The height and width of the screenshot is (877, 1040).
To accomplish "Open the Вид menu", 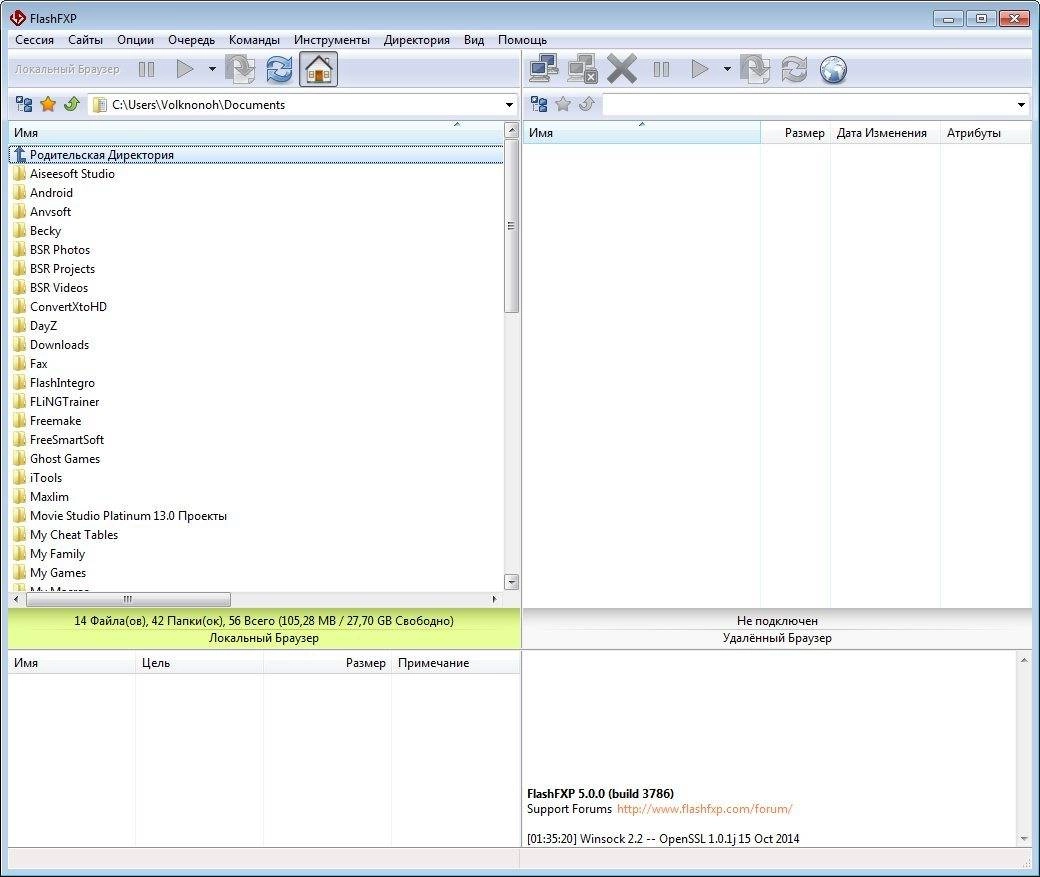I will pyautogui.click(x=474, y=40).
